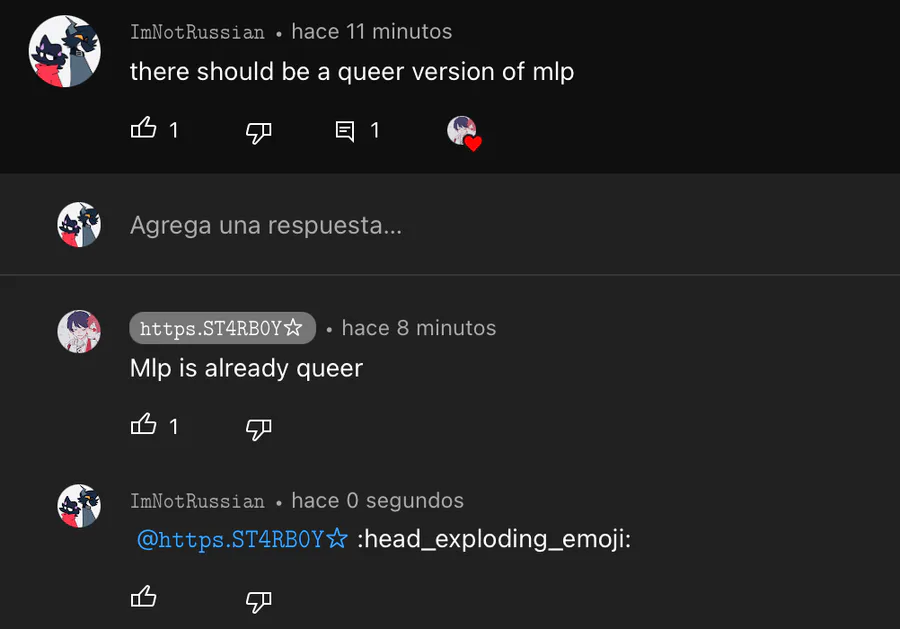
Task: Open ImNotRussian avatar on latest reply
Action: (x=79, y=506)
